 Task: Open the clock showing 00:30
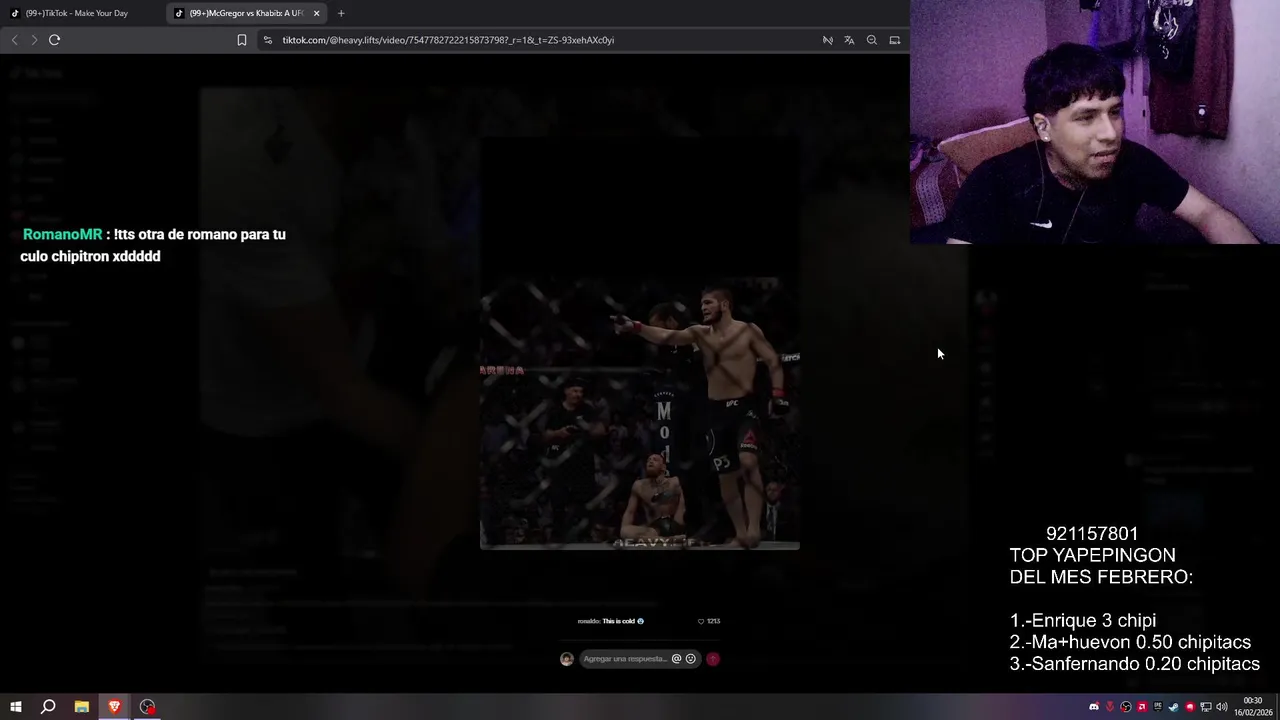[1253, 707]
